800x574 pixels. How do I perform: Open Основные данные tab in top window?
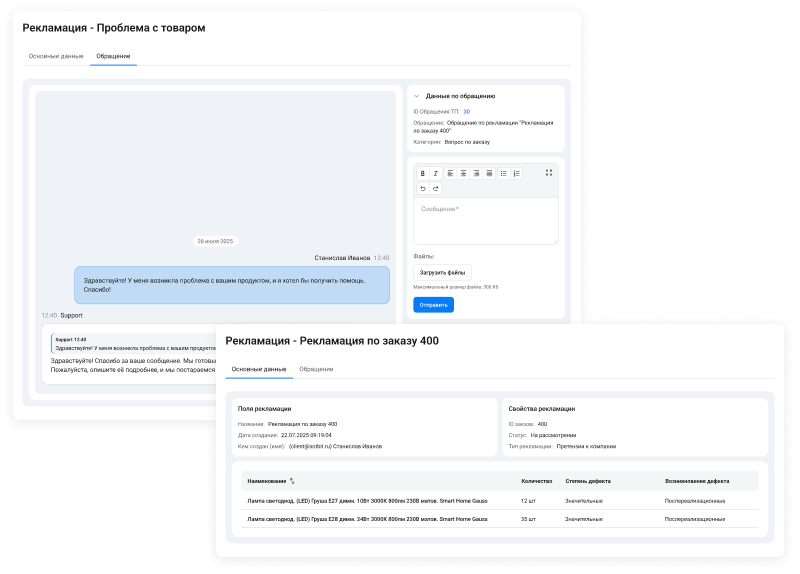56,56
